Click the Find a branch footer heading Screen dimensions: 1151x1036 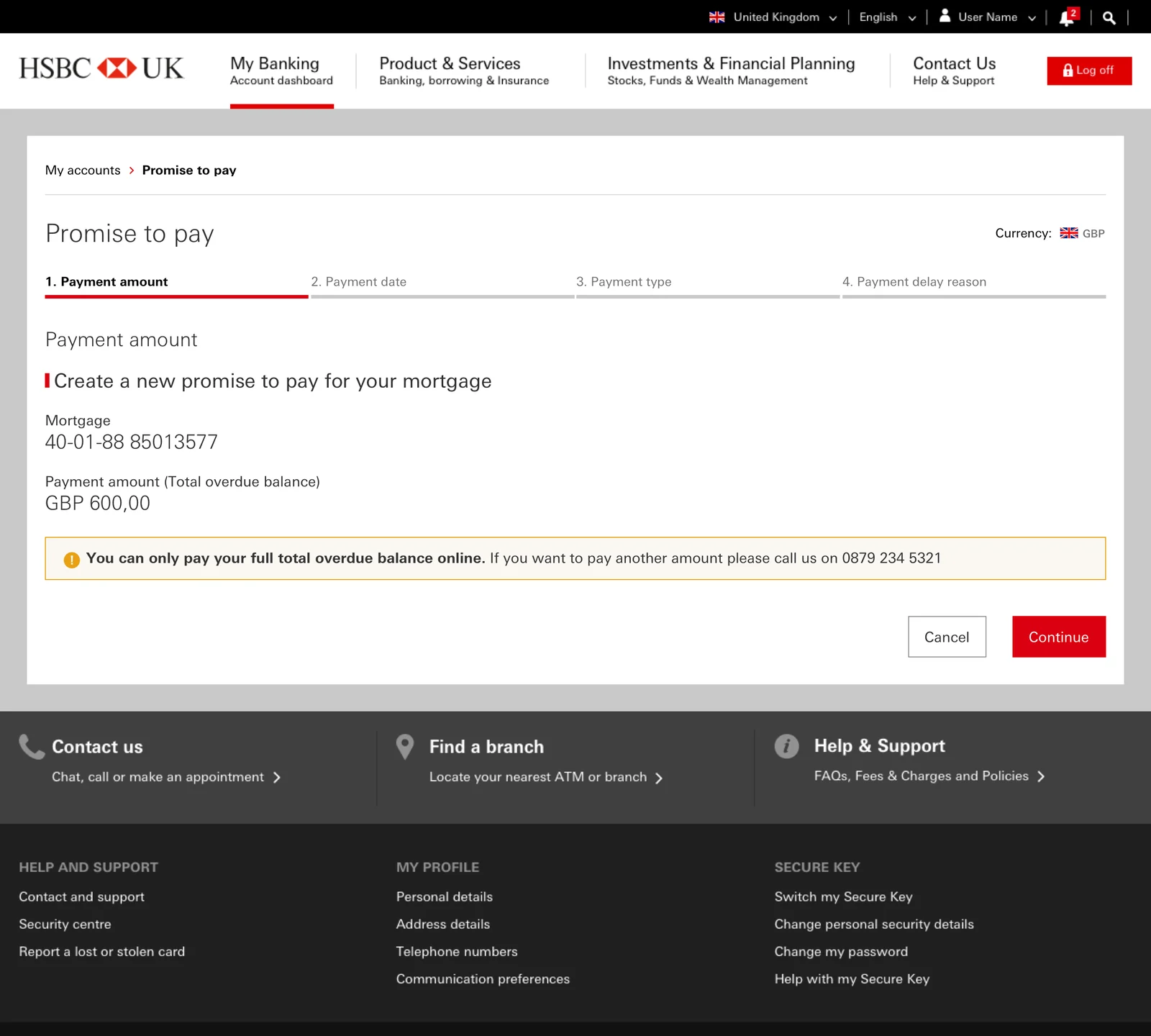tap(486, 747)
